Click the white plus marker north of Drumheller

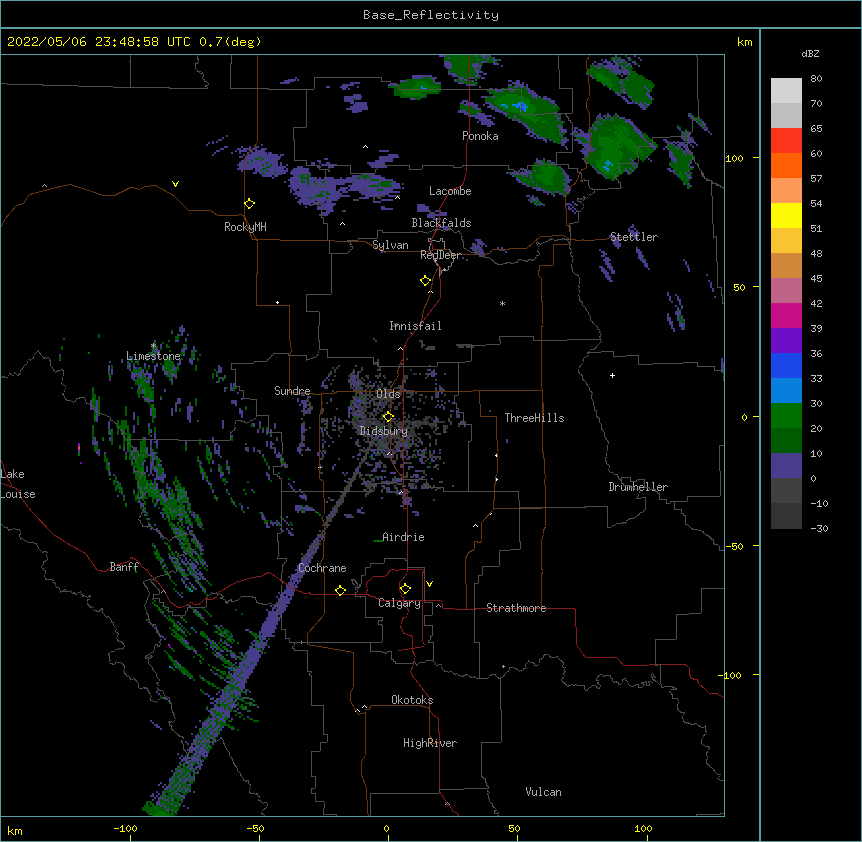[612, 375]
